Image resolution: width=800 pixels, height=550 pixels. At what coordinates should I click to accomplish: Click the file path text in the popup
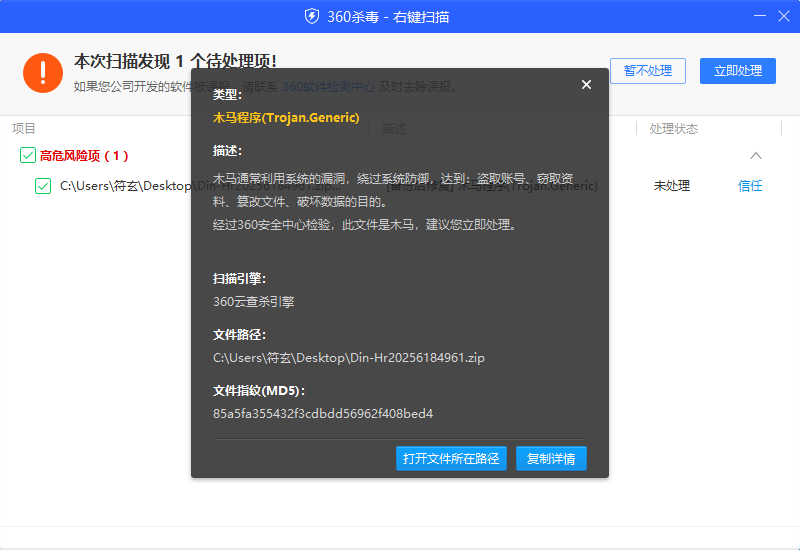349,358
